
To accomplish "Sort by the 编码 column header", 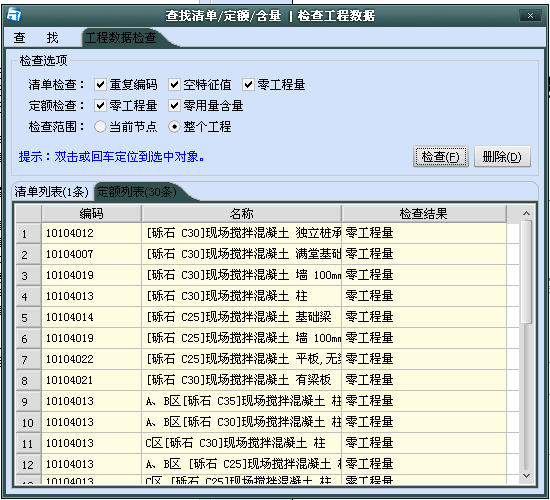I will point(91,213).
